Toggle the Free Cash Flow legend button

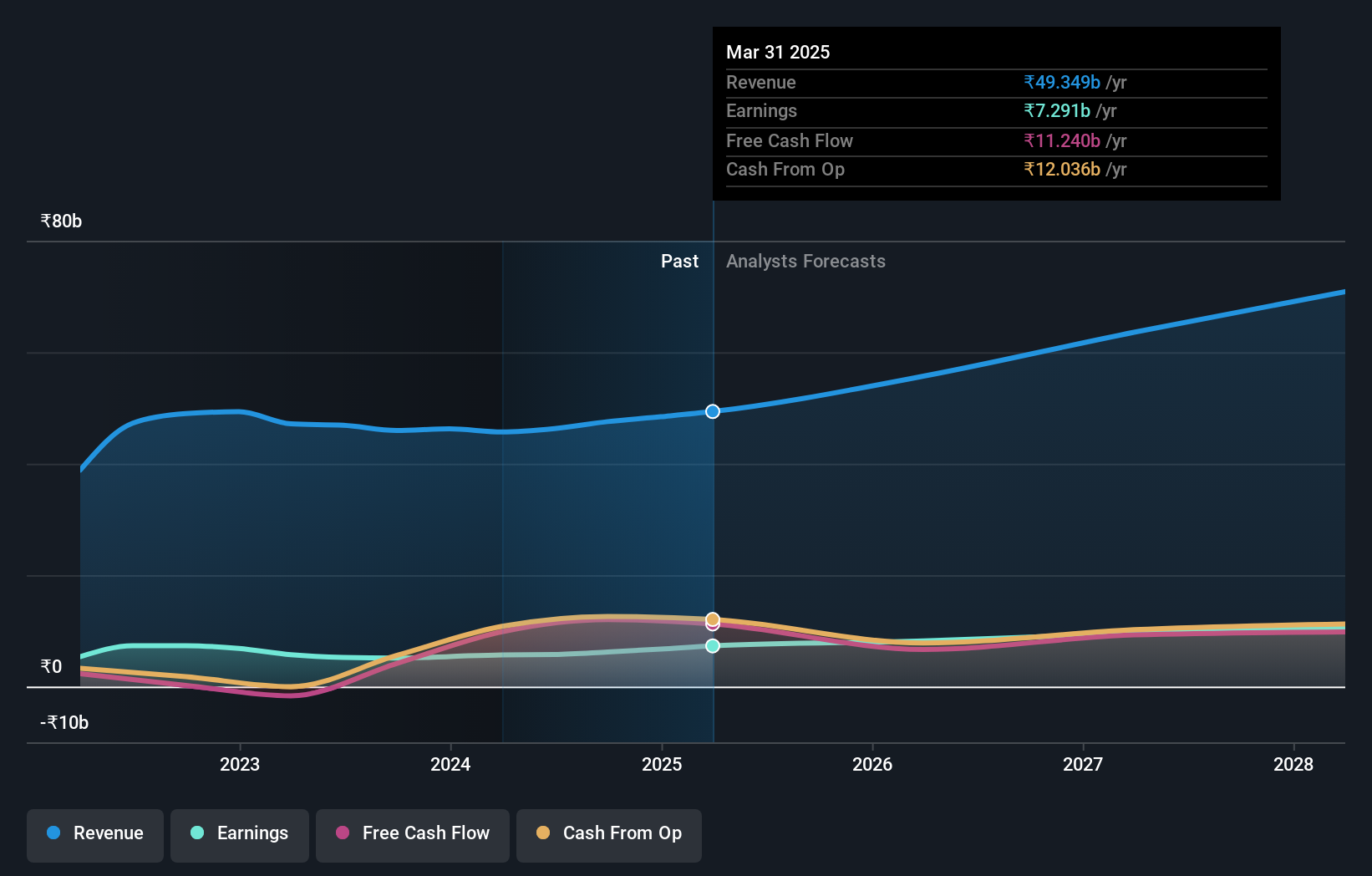(x=413, y=835)
